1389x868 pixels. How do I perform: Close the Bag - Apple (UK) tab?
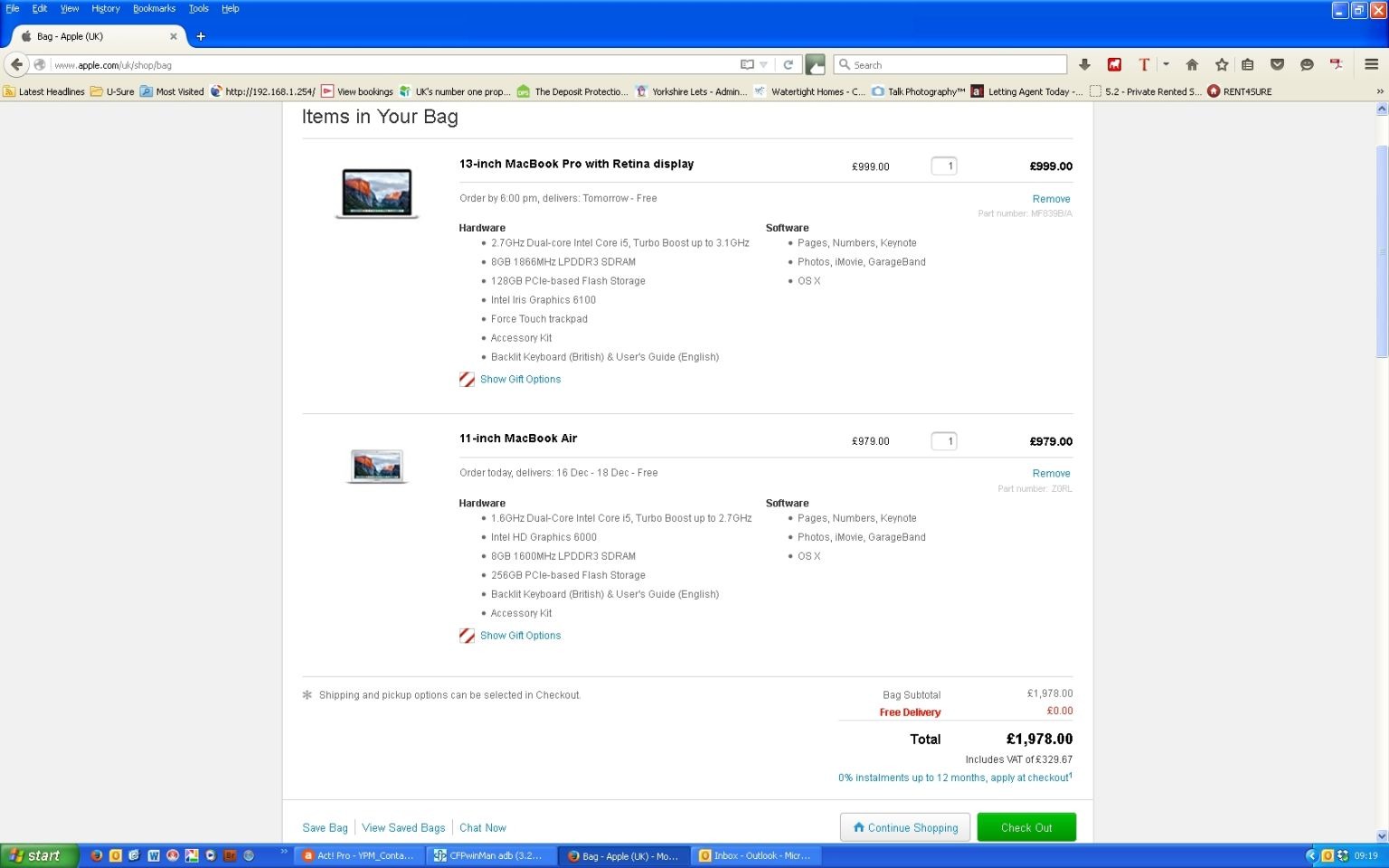tap(174, 36)
